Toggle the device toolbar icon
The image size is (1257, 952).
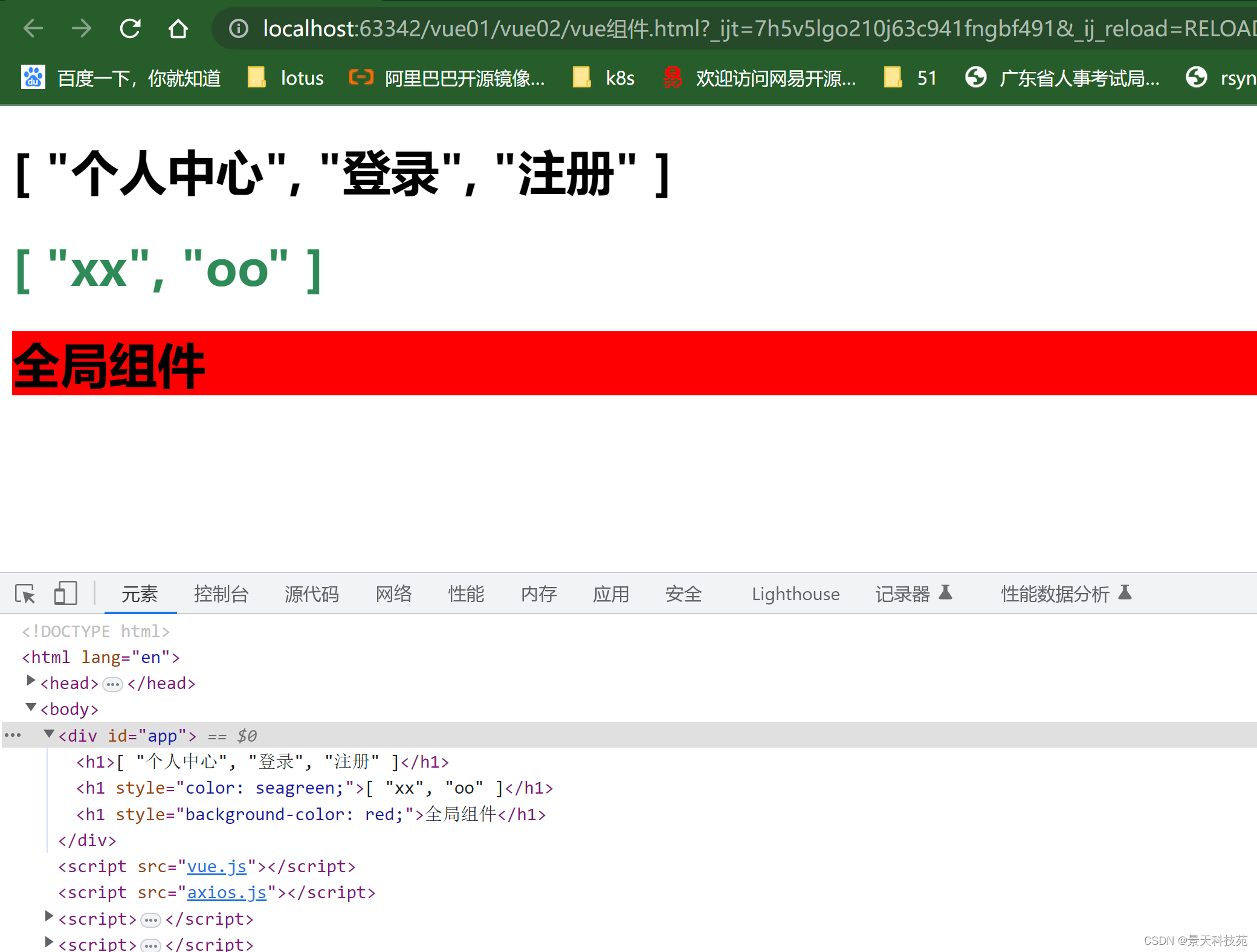click(65, 594)
